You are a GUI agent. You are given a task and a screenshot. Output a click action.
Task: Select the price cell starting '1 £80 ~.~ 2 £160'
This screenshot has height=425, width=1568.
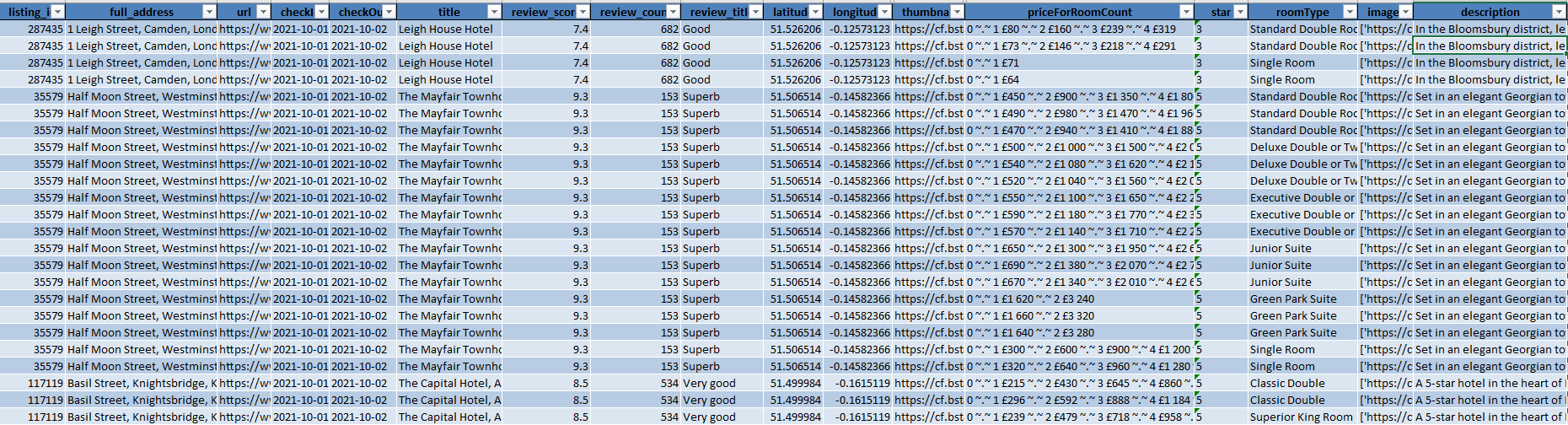tap(1080, 29)
